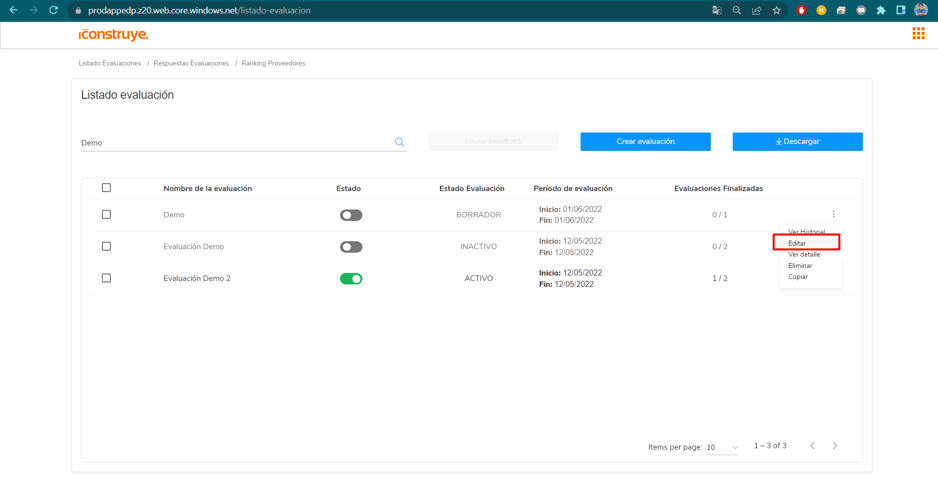Go back with browser back arrow
Viewport: 938px width, 477px height.
pos(14,10)
